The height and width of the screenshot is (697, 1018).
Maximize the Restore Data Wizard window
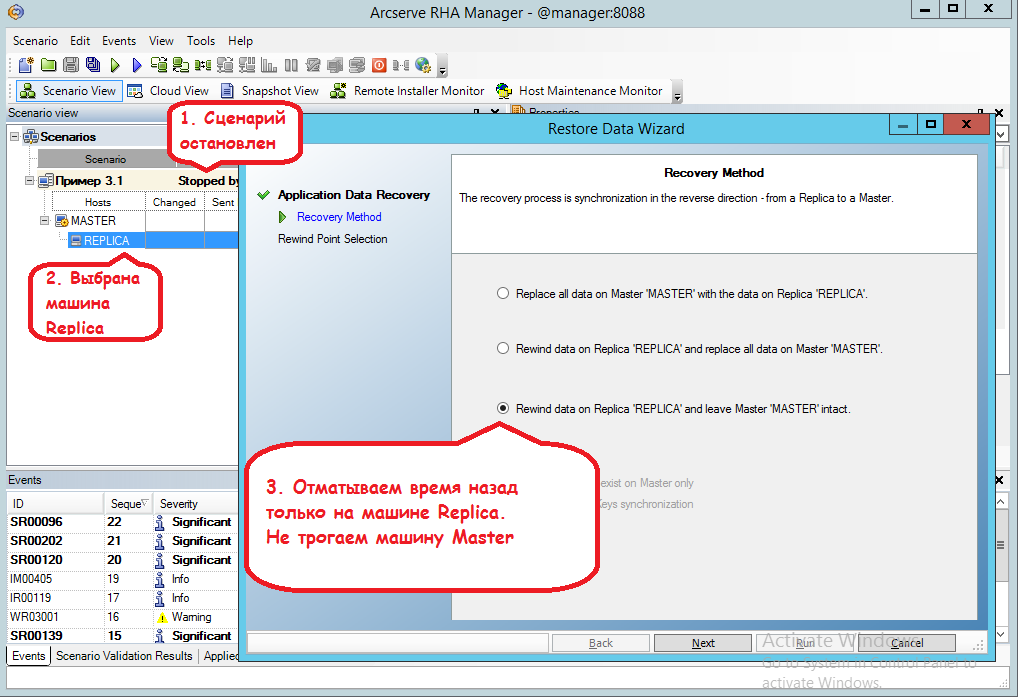click(930, 125)
